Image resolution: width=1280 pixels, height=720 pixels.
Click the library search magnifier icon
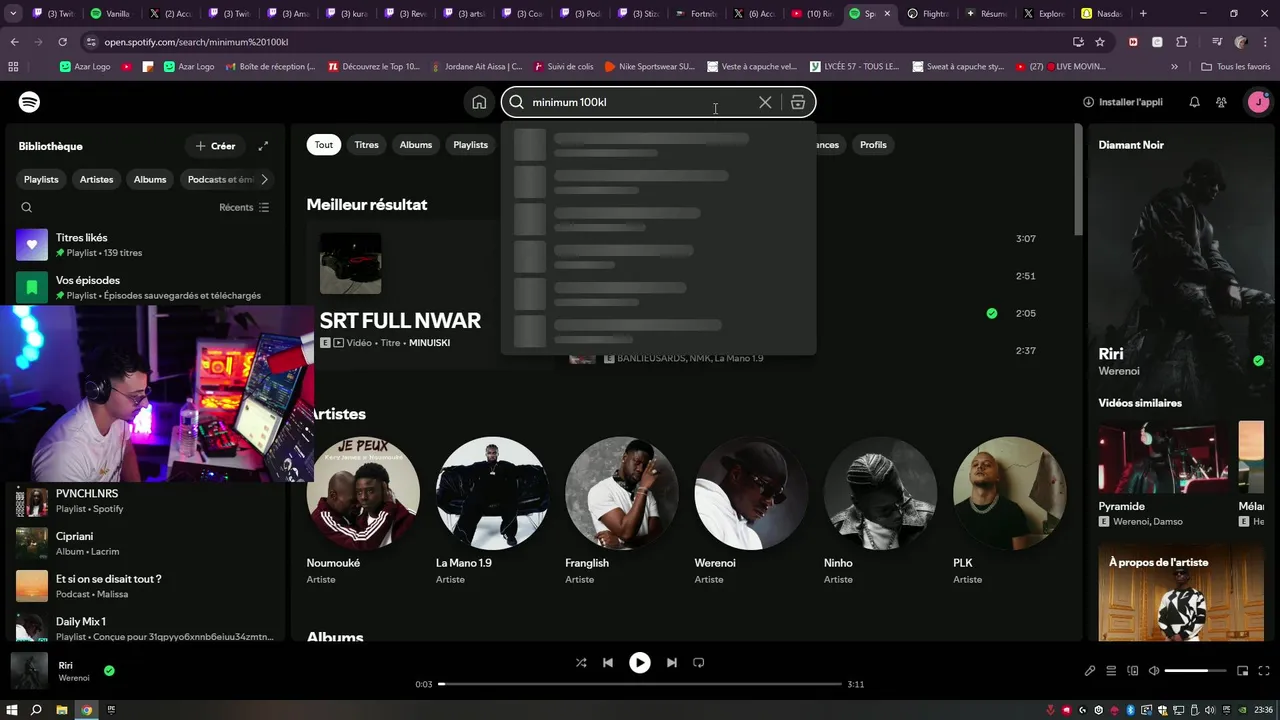[x=27, y=207]
